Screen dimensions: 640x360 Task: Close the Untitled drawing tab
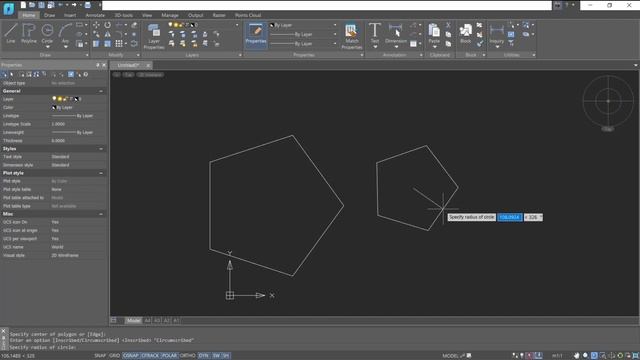coord(148,65)
